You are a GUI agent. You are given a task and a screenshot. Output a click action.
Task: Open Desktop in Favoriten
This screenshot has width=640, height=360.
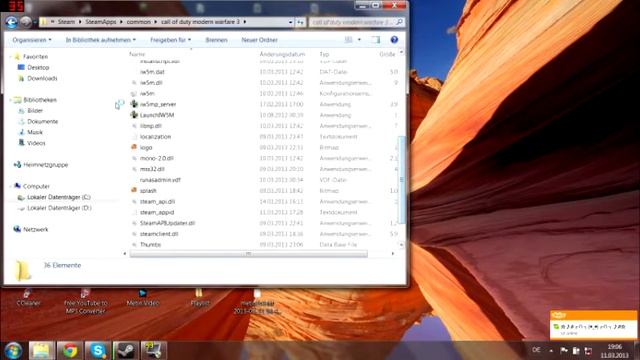click(38, 67)
